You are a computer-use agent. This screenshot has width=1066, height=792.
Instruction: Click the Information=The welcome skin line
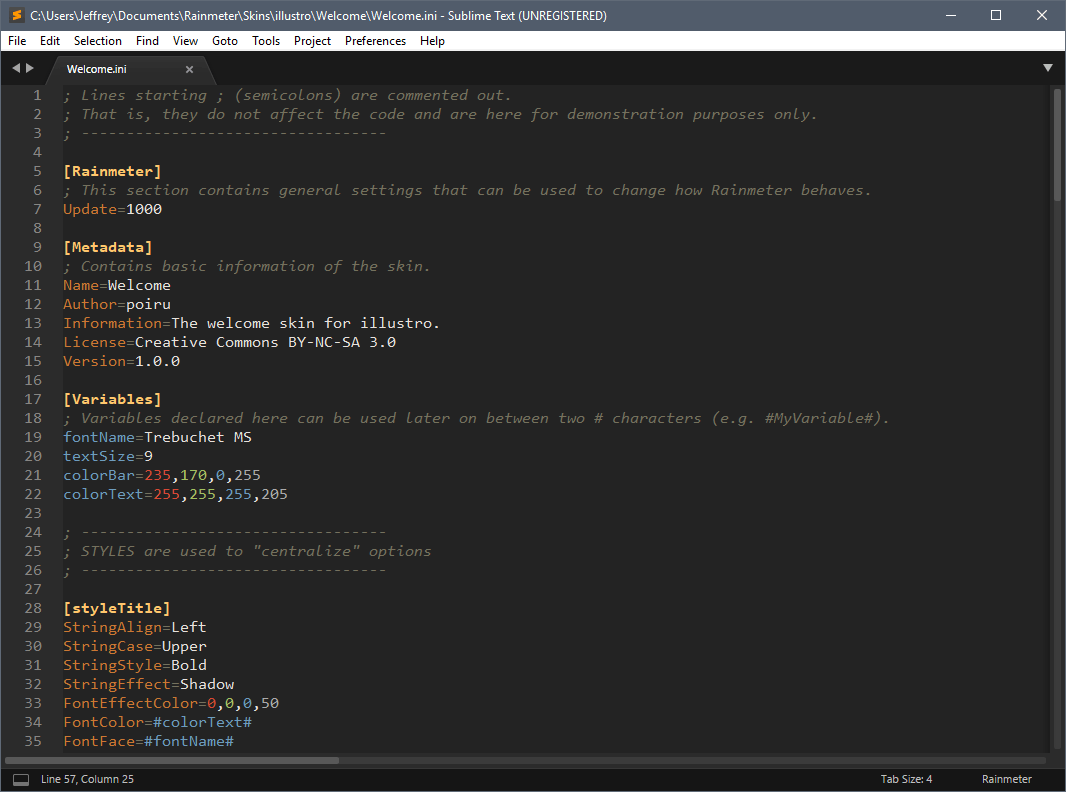tap(252, 324)
